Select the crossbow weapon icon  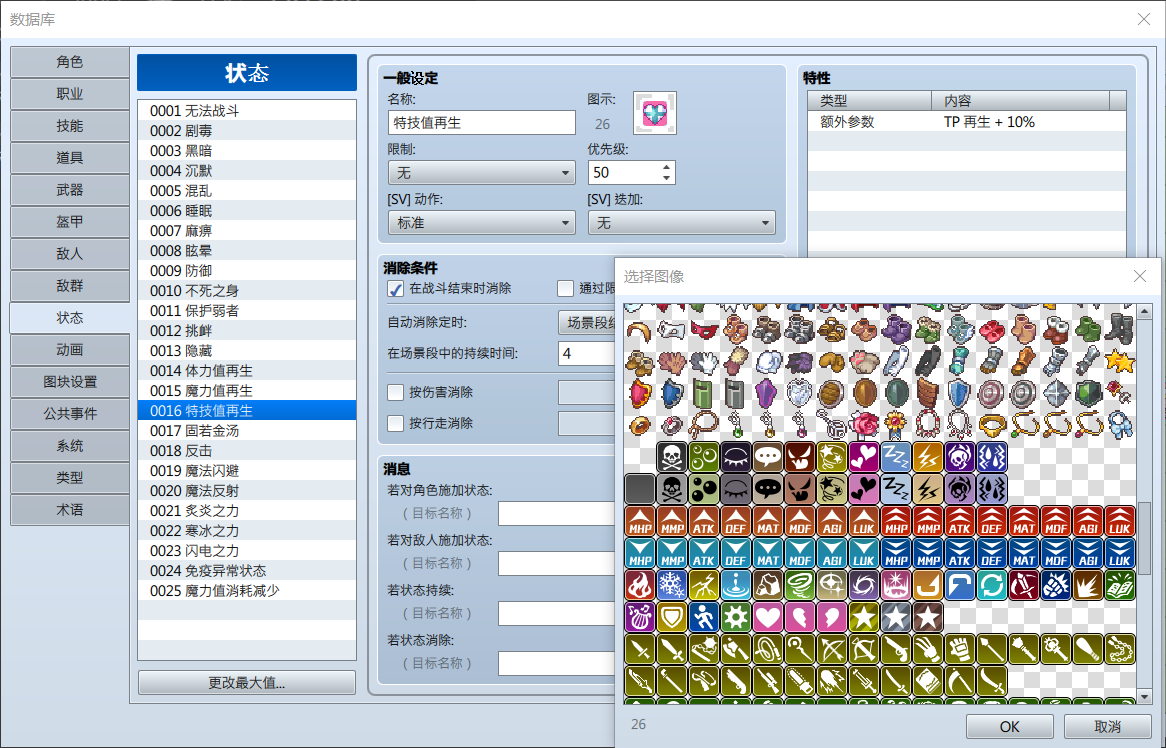pyautogui.click(x=863, y=649)
